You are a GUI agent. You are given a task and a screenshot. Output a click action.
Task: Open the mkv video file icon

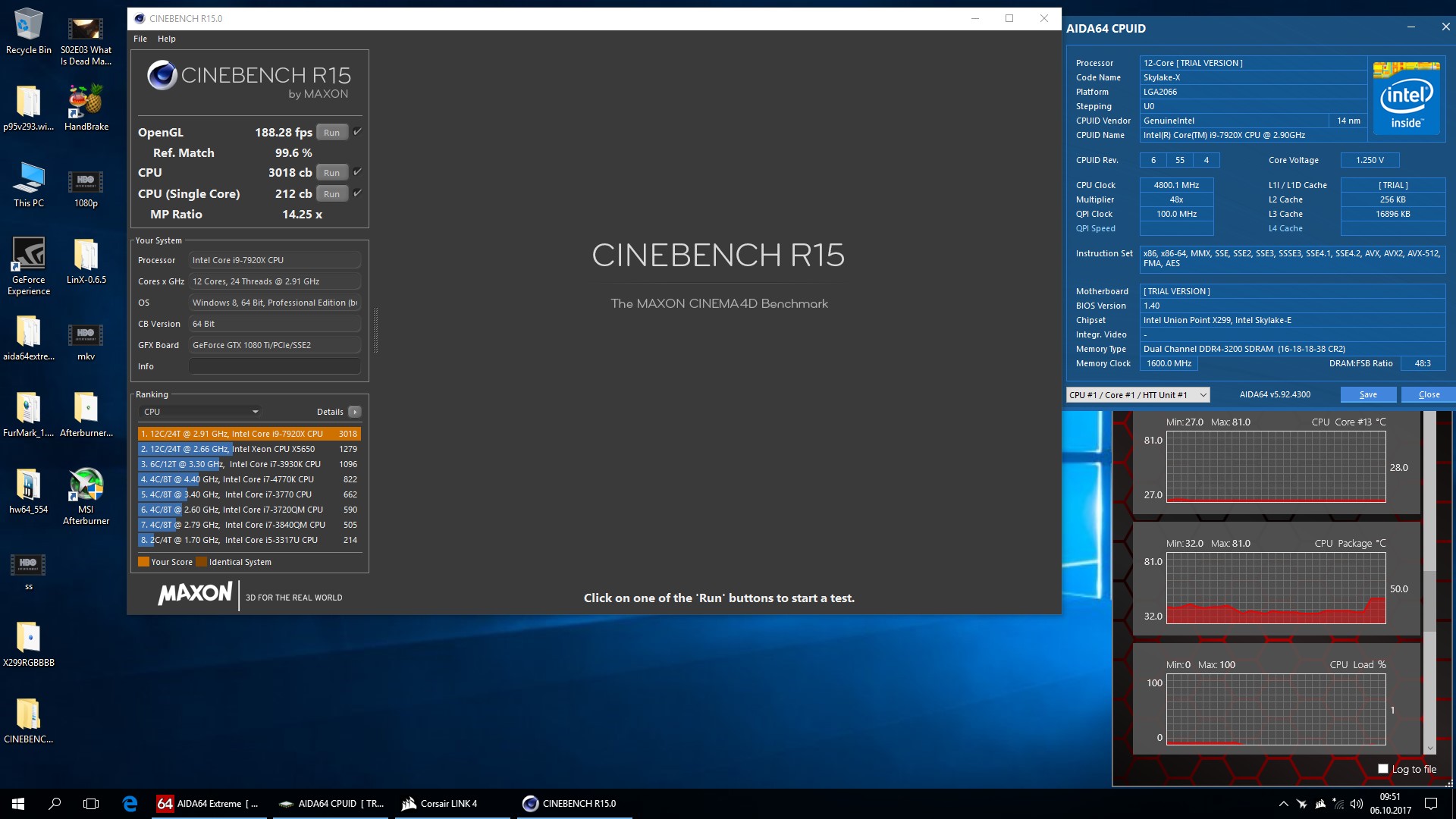coord(86,337)
